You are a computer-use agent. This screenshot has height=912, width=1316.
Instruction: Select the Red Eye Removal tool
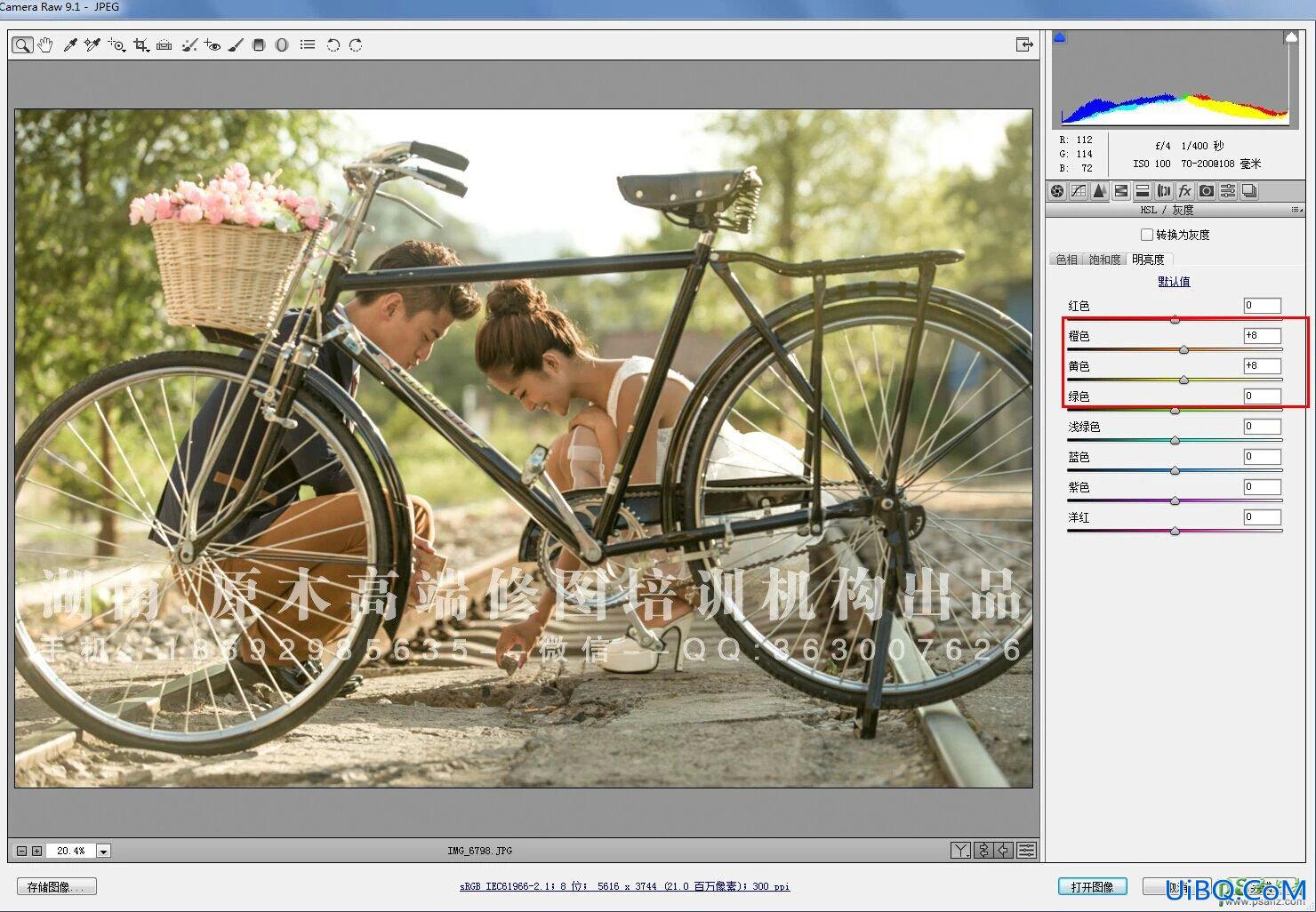(x=212, y=45)
